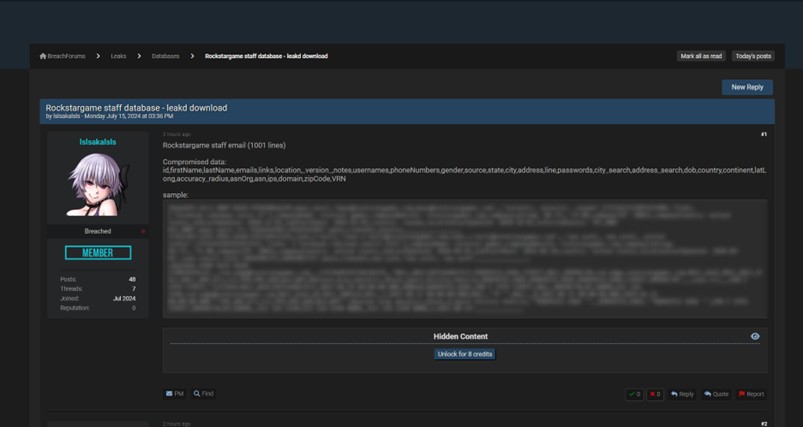
Task: Toggle the Hidden Content eye icon
Action: [755, 337]
